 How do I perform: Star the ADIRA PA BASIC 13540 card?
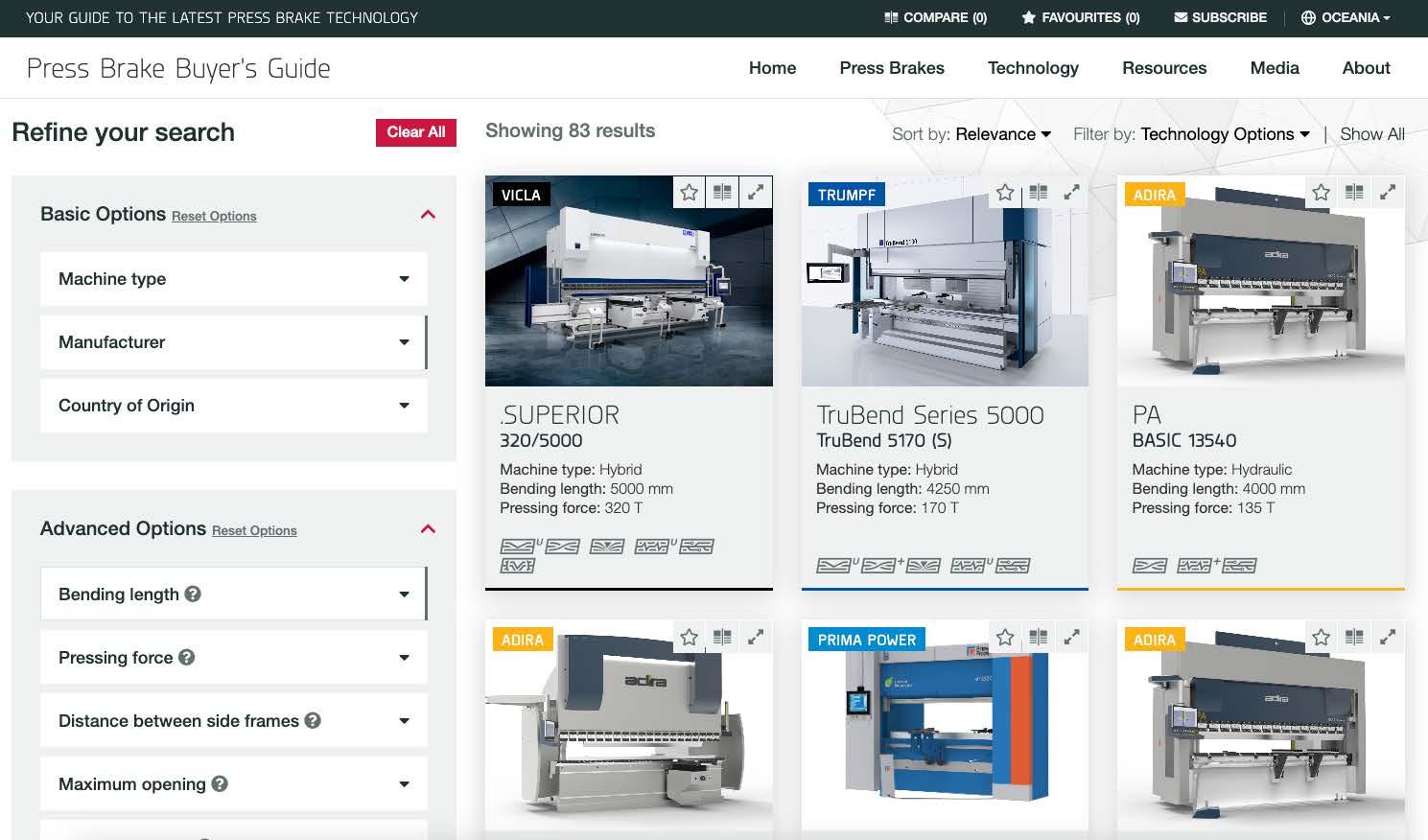click(1321, 193)
